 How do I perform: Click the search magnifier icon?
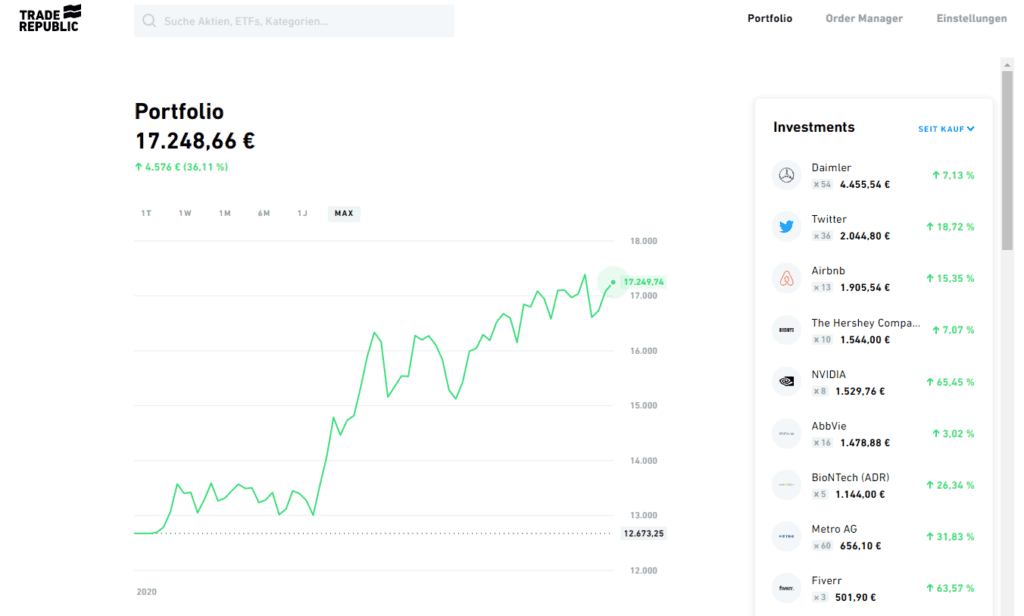pos(149,21)
